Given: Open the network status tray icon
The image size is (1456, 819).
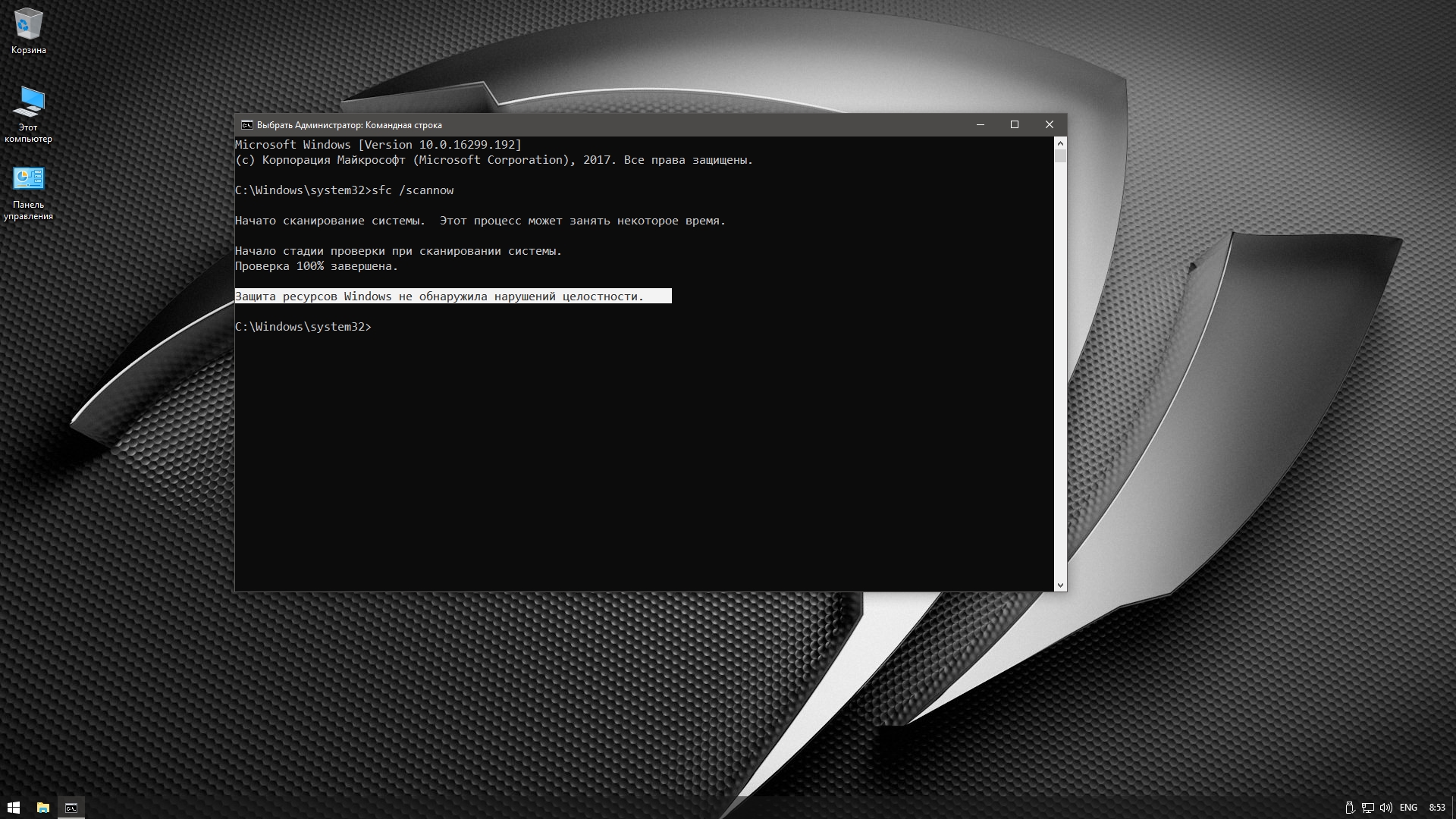Looking at the screenshot, I should point(1367,808).
